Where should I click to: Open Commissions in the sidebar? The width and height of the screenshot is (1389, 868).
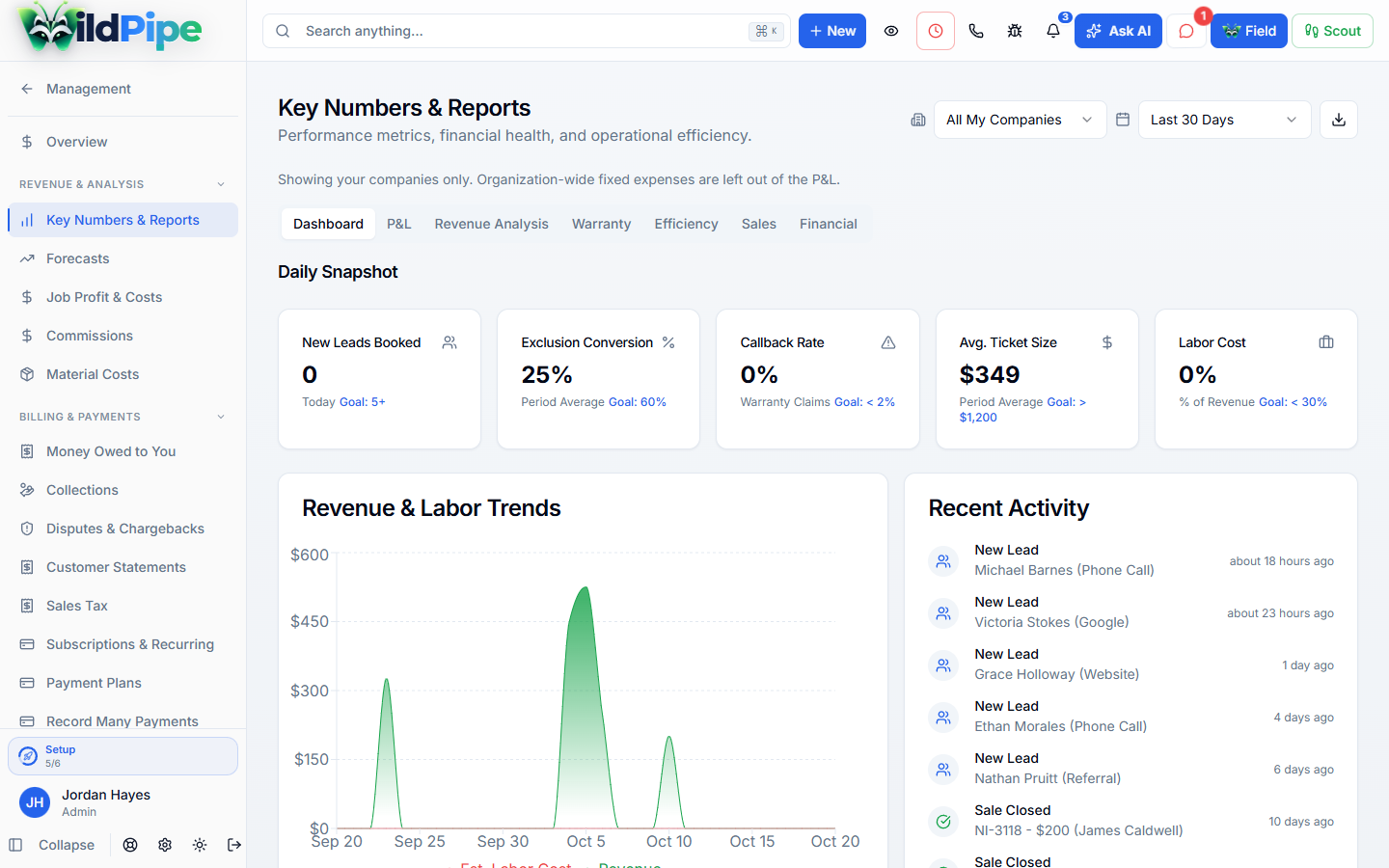click(123, 336)
